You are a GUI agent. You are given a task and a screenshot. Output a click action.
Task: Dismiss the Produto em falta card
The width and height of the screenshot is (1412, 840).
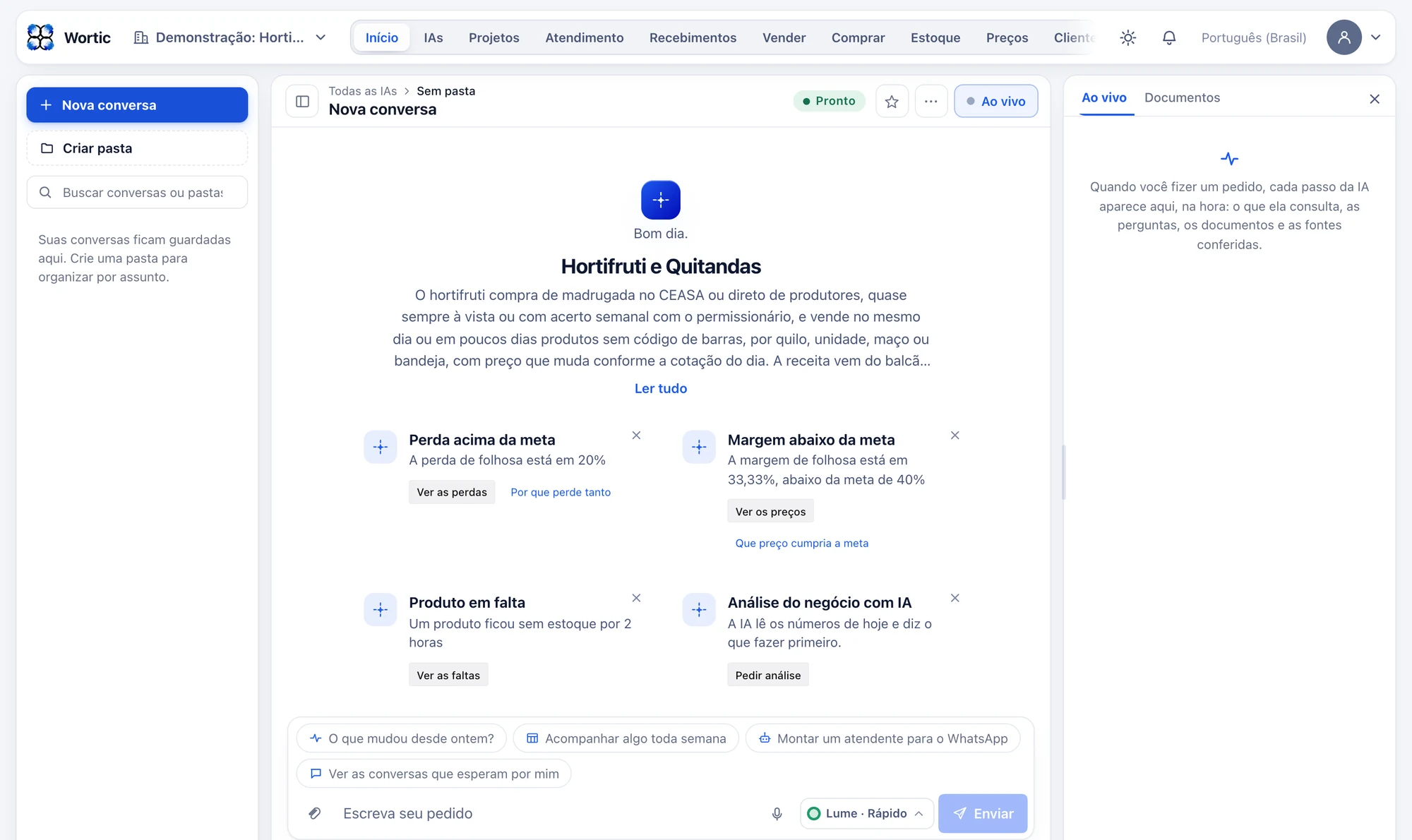[x=636, y=598]
